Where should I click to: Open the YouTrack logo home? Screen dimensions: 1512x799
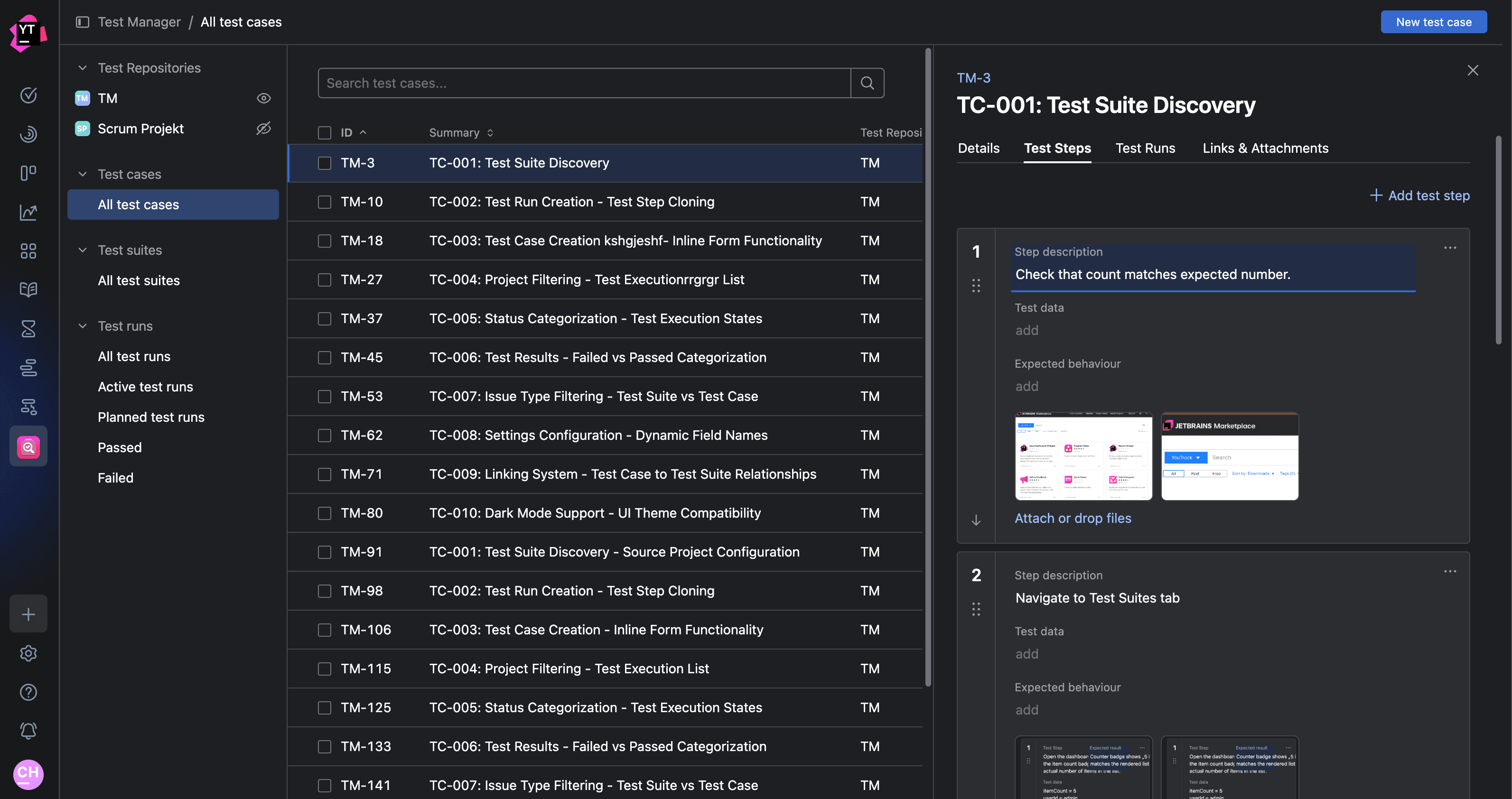[28, 33]
